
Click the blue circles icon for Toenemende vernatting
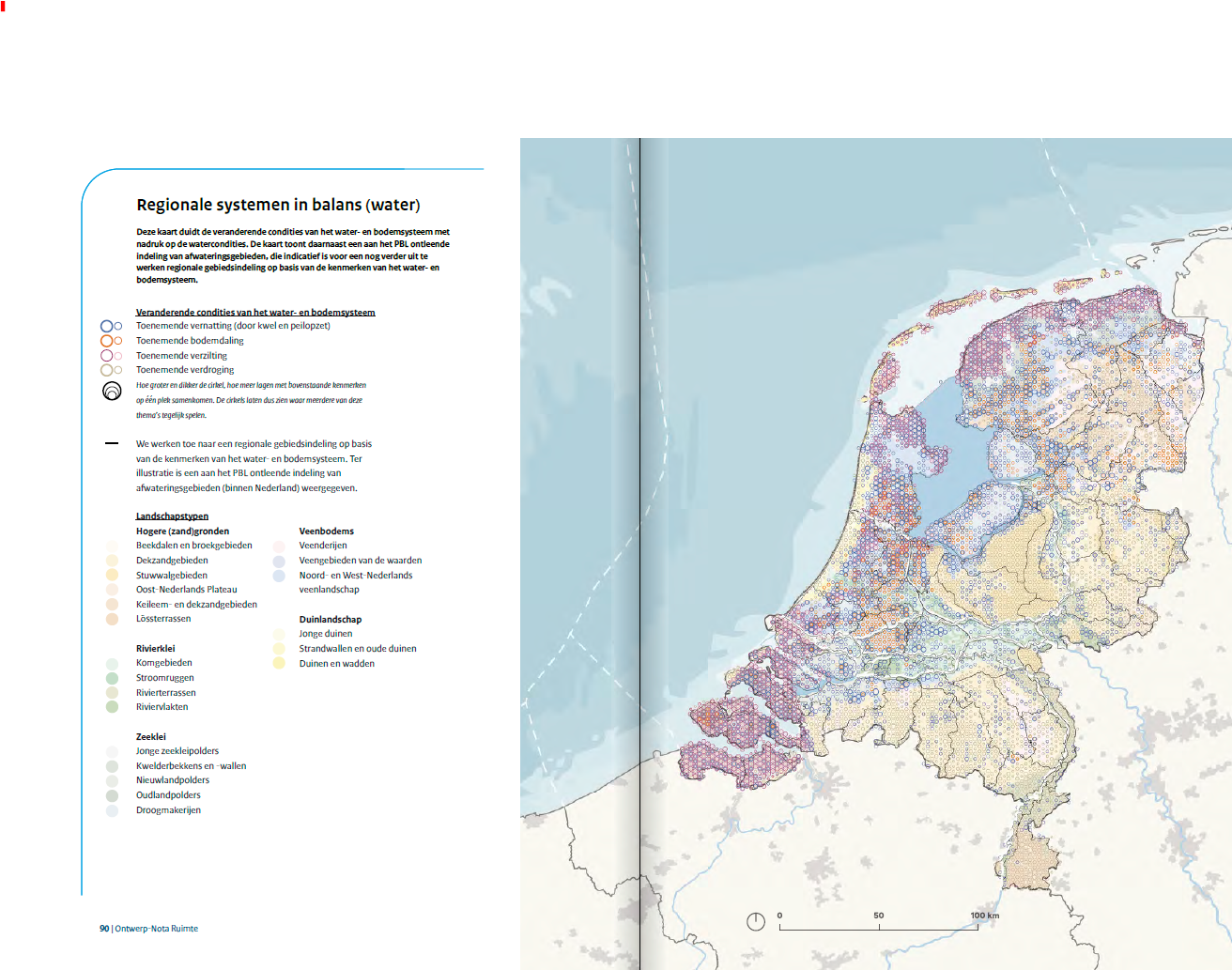pos(111,326)
